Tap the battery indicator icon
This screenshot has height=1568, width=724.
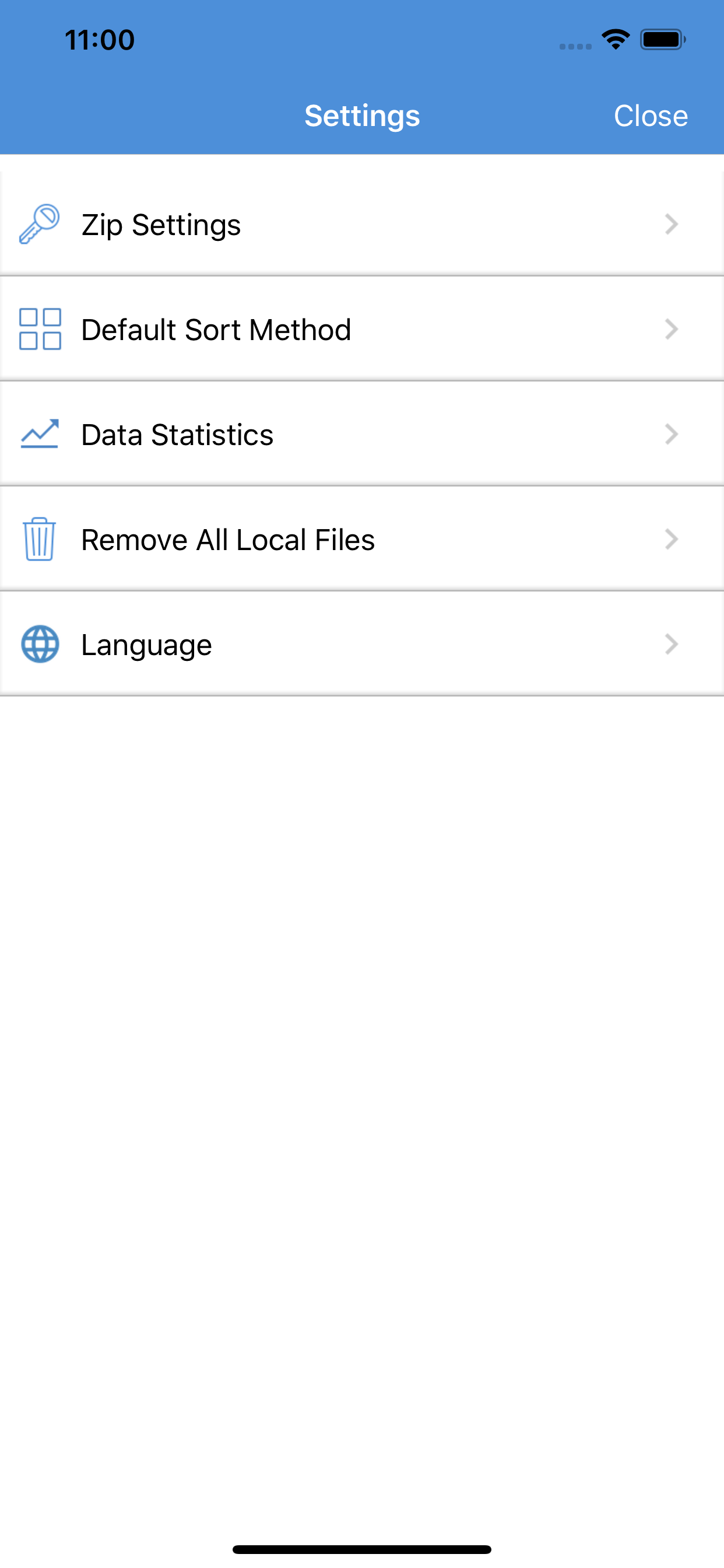coord(663,40)
